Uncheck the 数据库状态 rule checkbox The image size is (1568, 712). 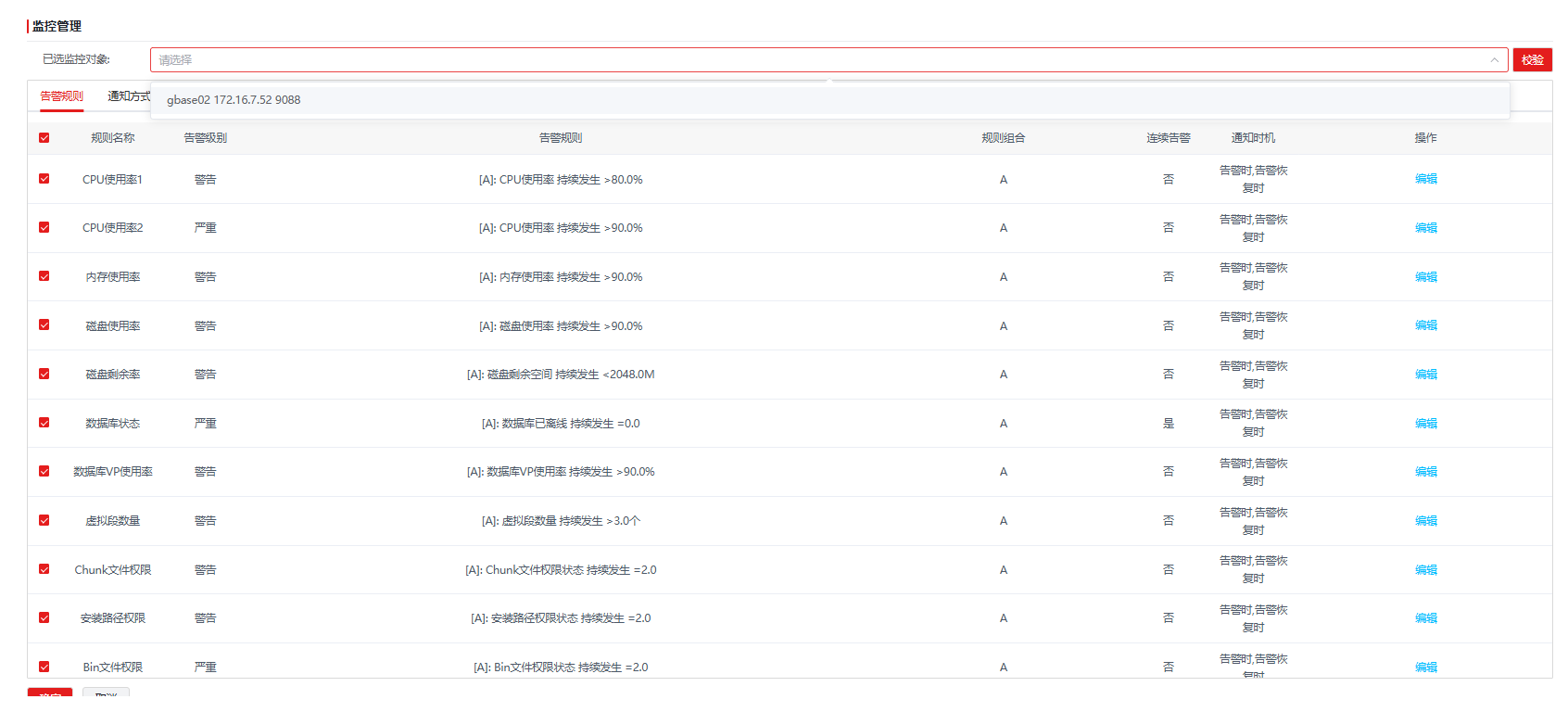pyautogui.click(x=44, y=423)
